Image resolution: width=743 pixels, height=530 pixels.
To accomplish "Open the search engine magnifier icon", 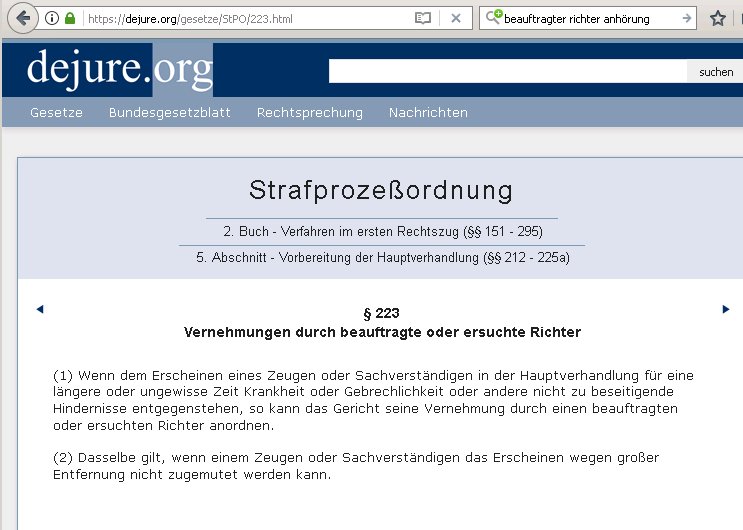I will pyautogui.click(x=493, y=18).
